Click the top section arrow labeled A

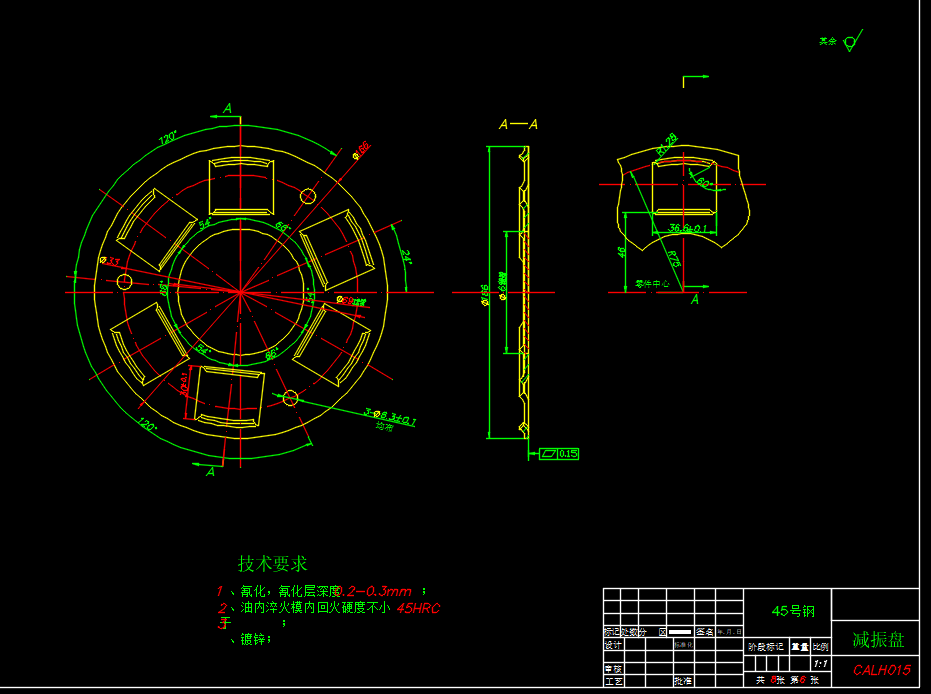coord(227,109)
